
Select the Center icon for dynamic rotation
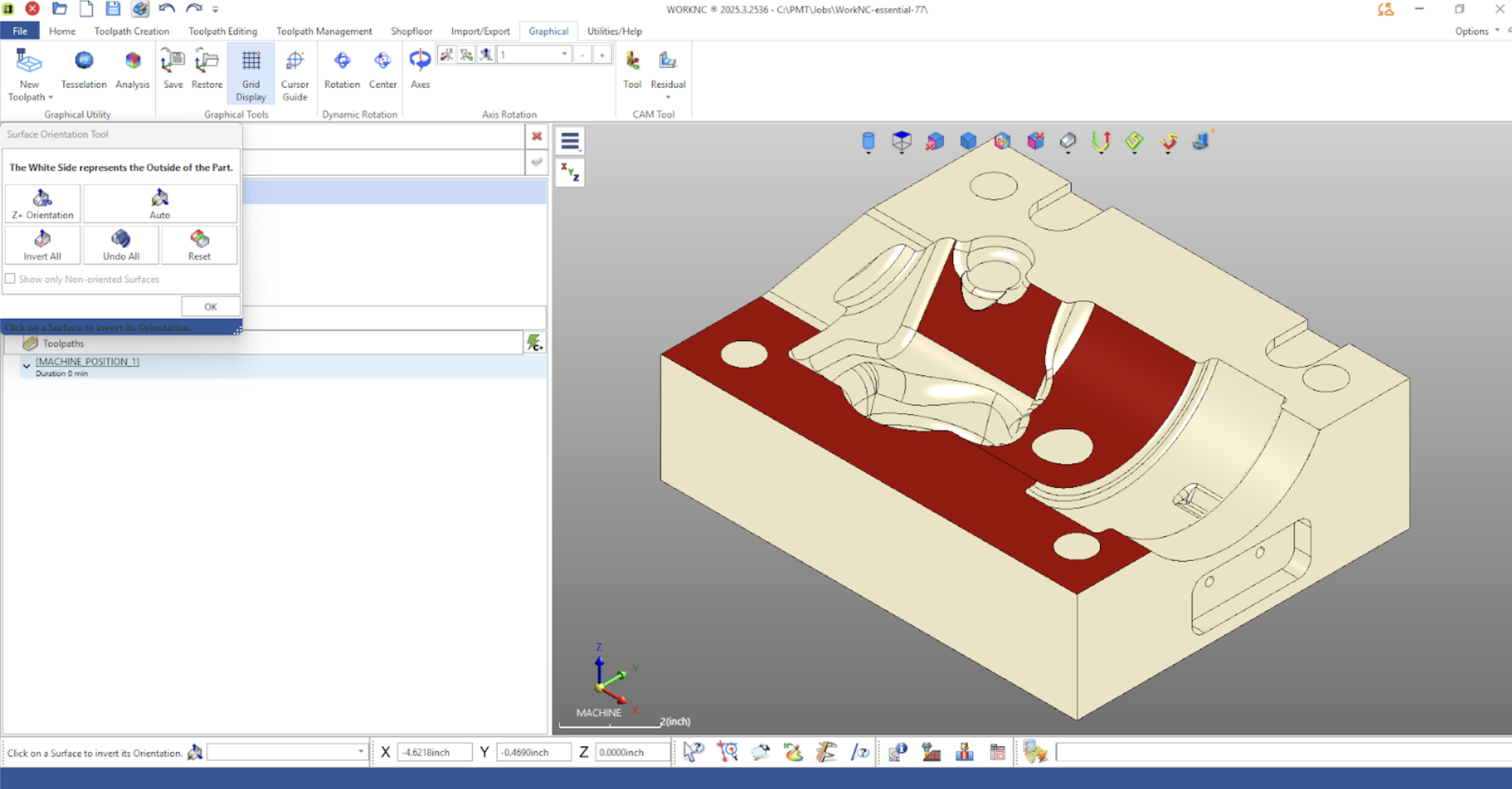tap(382, 70)
